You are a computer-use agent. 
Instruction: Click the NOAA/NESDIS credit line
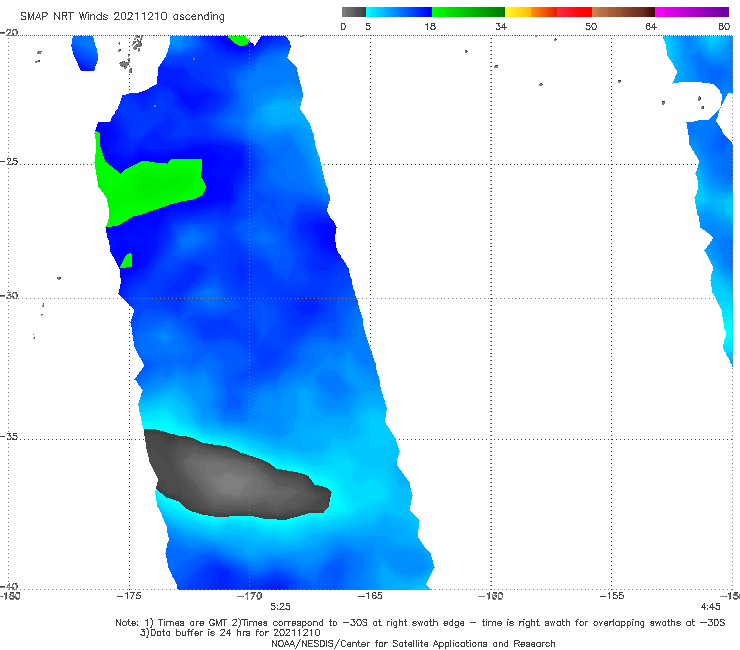pyautogui.click(x=413, y=643)
